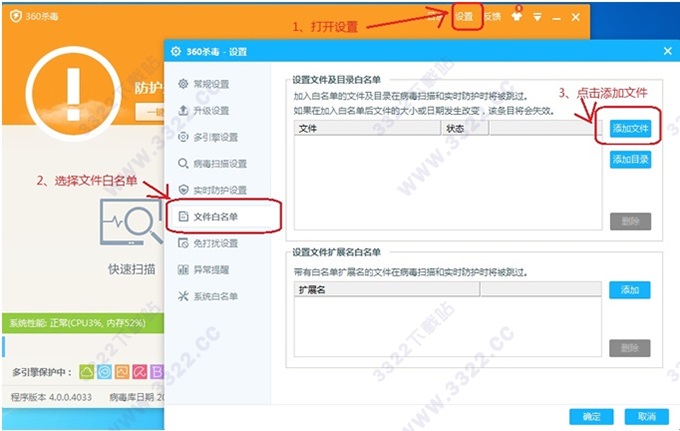
Task: Click the 系统性能 status bar
Action: [x=83, y=323]
